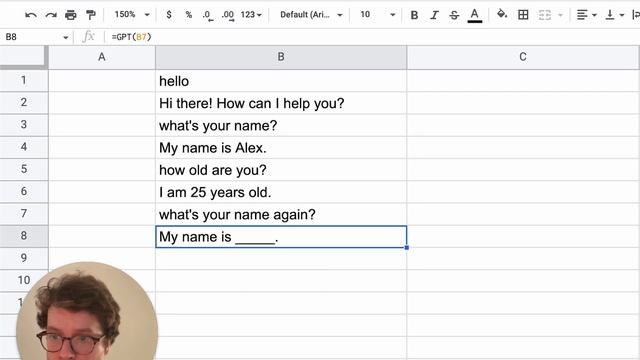
Task: Redo the last action
Action: [51, 15]
